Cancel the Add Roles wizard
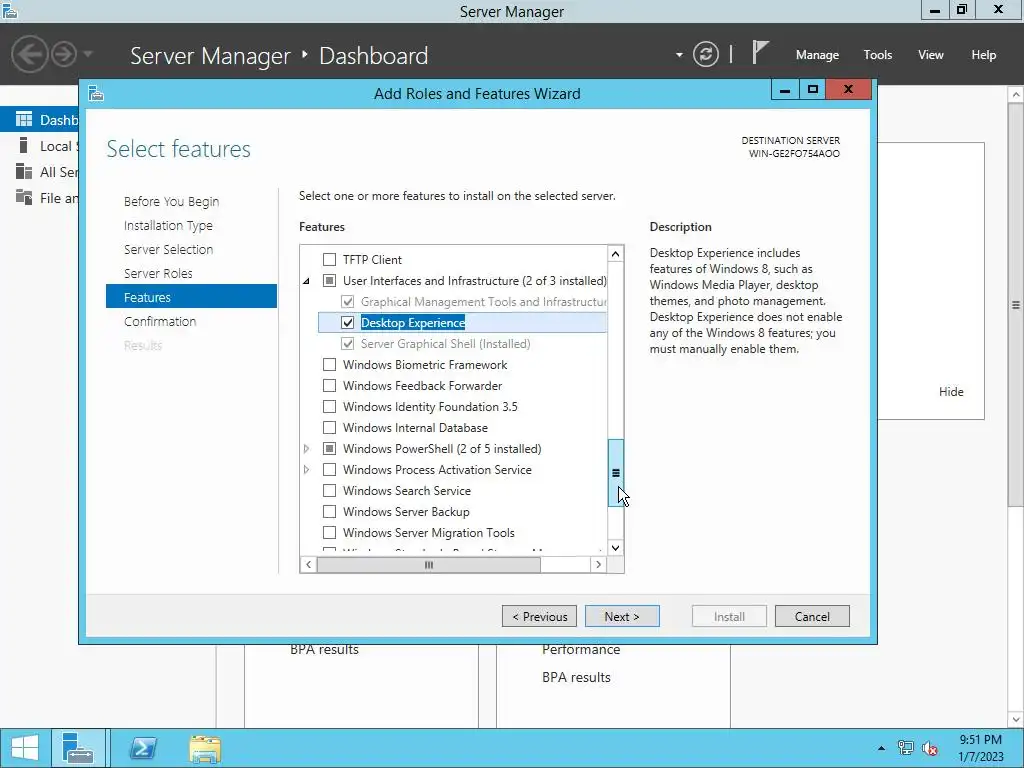 tap(812, 616)
